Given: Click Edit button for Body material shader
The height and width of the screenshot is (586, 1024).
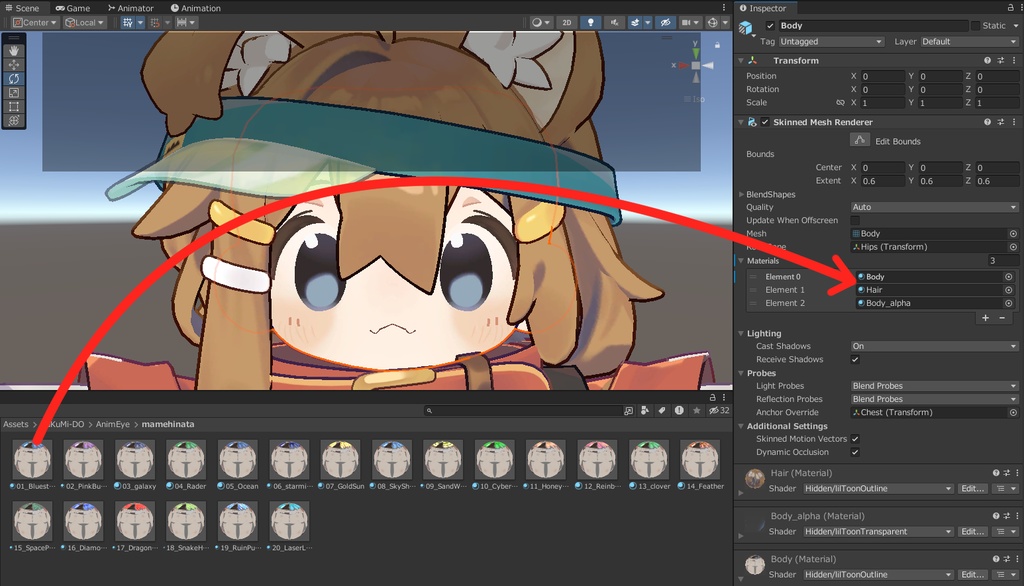Looking at the screenshot, I should click(972, 575).
